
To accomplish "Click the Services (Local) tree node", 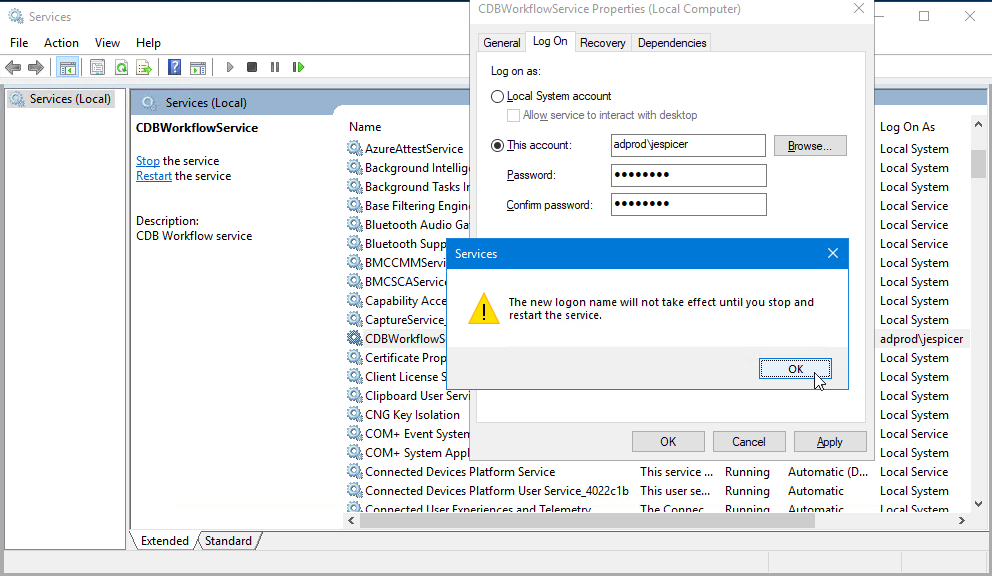I will [61, 99].
